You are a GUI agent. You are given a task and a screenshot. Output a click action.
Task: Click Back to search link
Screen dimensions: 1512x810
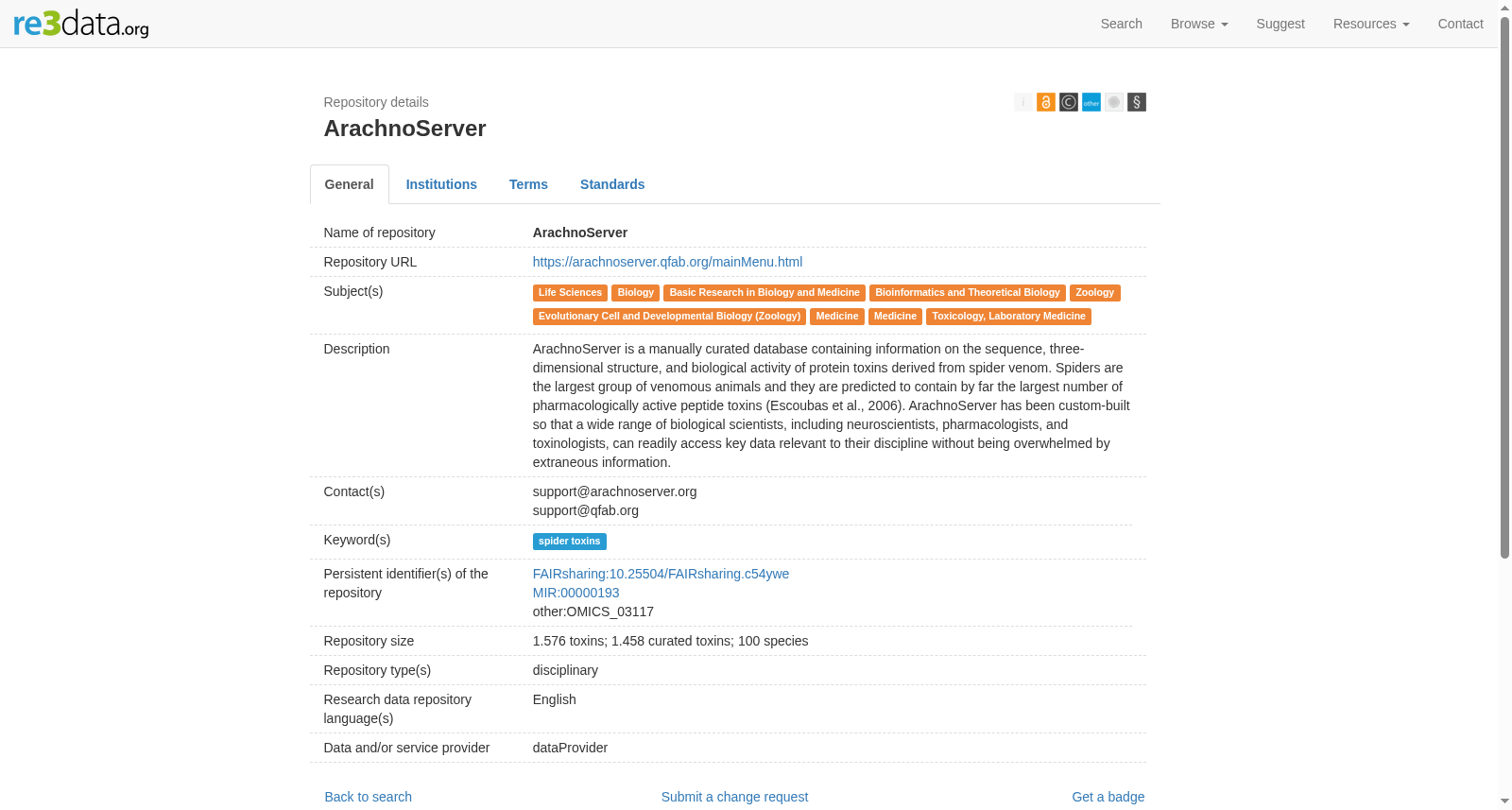click(x=369, y=797)
